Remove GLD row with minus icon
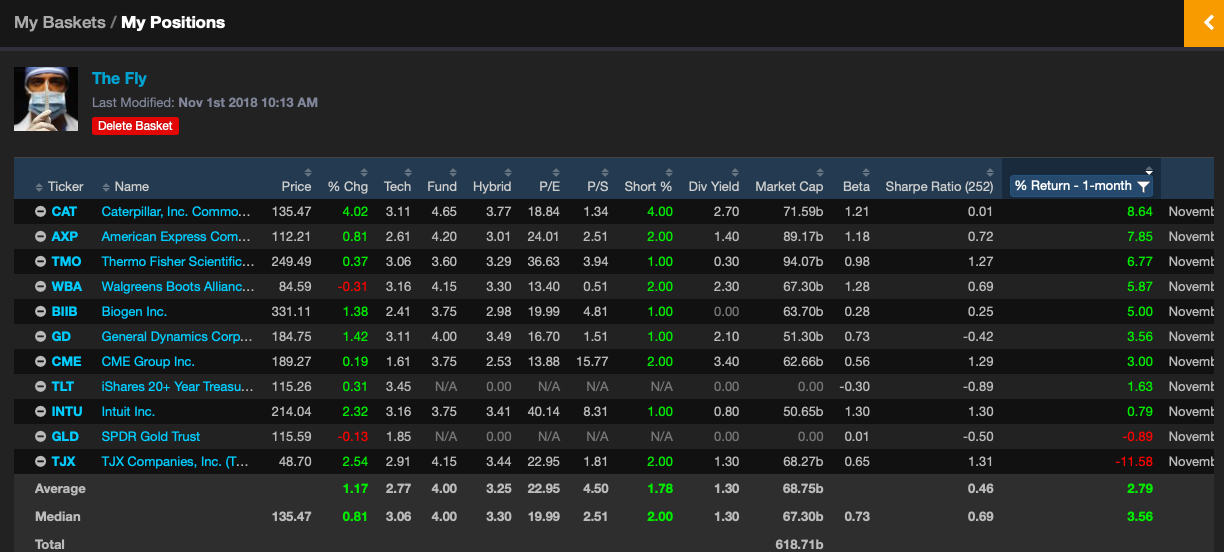Screen dimensions: 1224x552 (40, 437)
